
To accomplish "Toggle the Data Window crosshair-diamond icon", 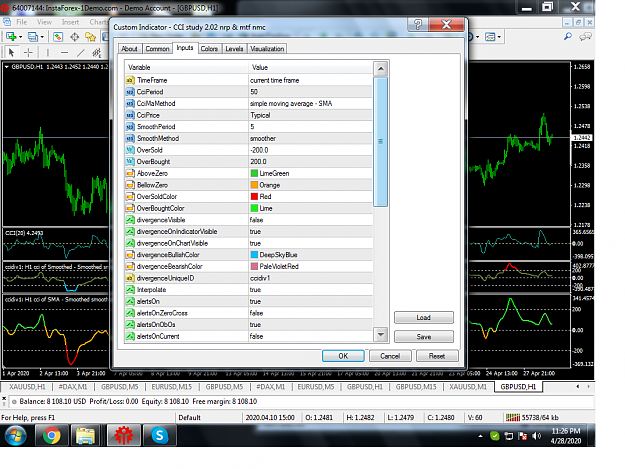I will pos(75,37).
